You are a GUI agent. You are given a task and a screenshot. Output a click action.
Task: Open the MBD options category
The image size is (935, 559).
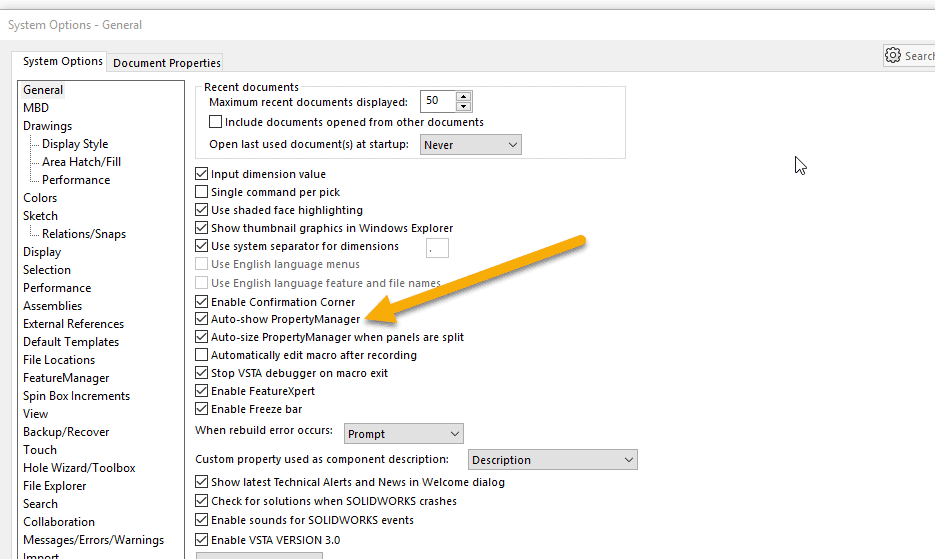tap(36, 107)
